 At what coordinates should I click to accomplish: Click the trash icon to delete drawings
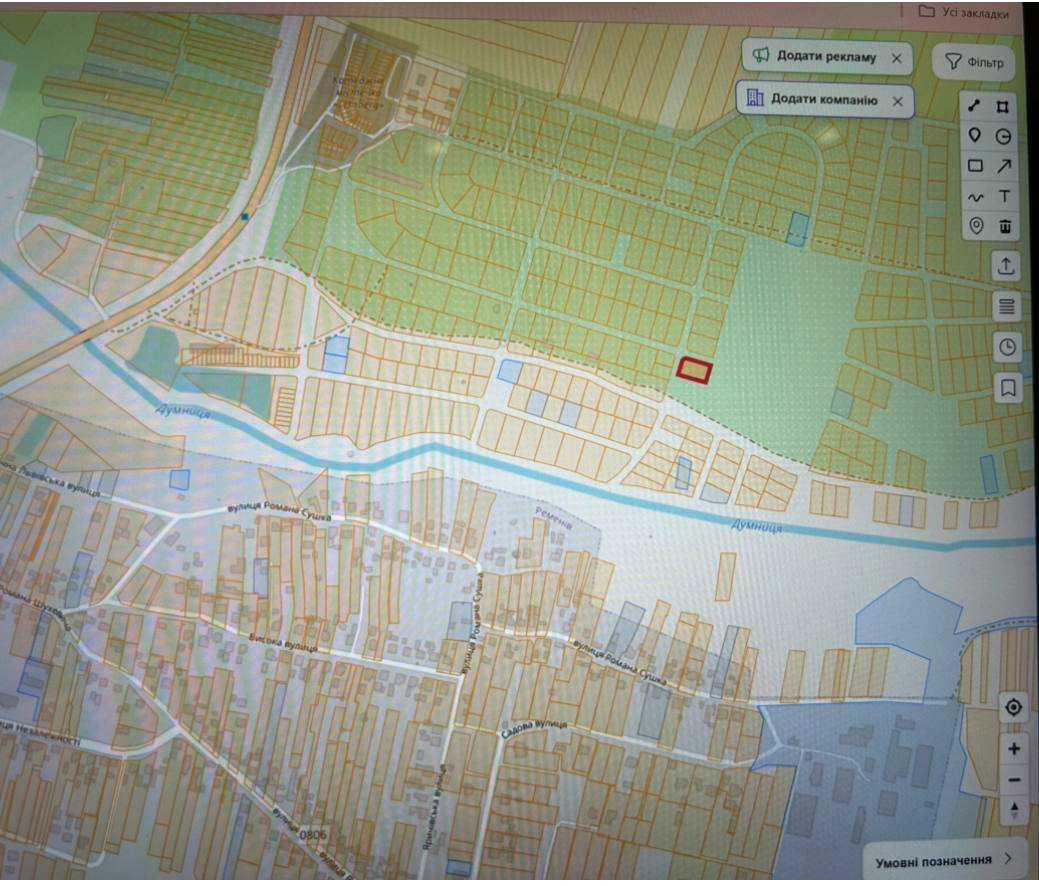1005,226
